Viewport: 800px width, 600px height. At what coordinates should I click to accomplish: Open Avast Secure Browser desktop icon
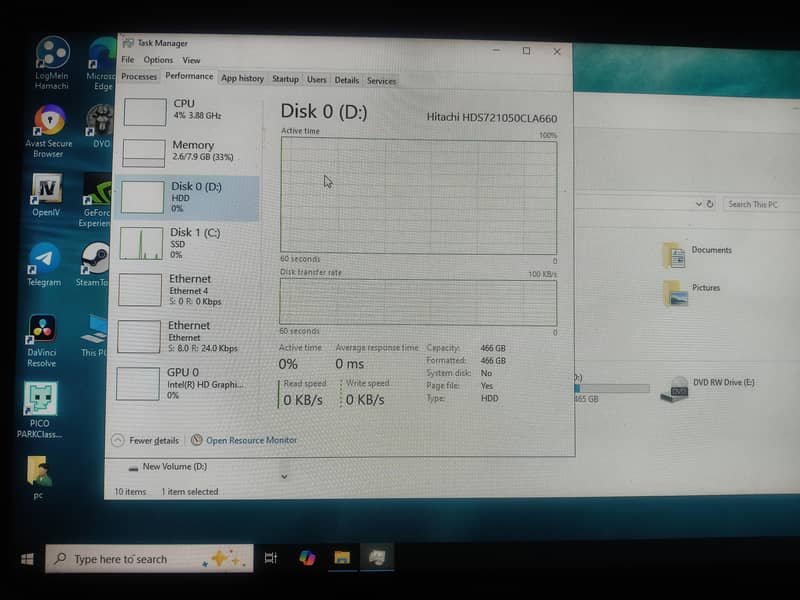(x=49, y=131)
